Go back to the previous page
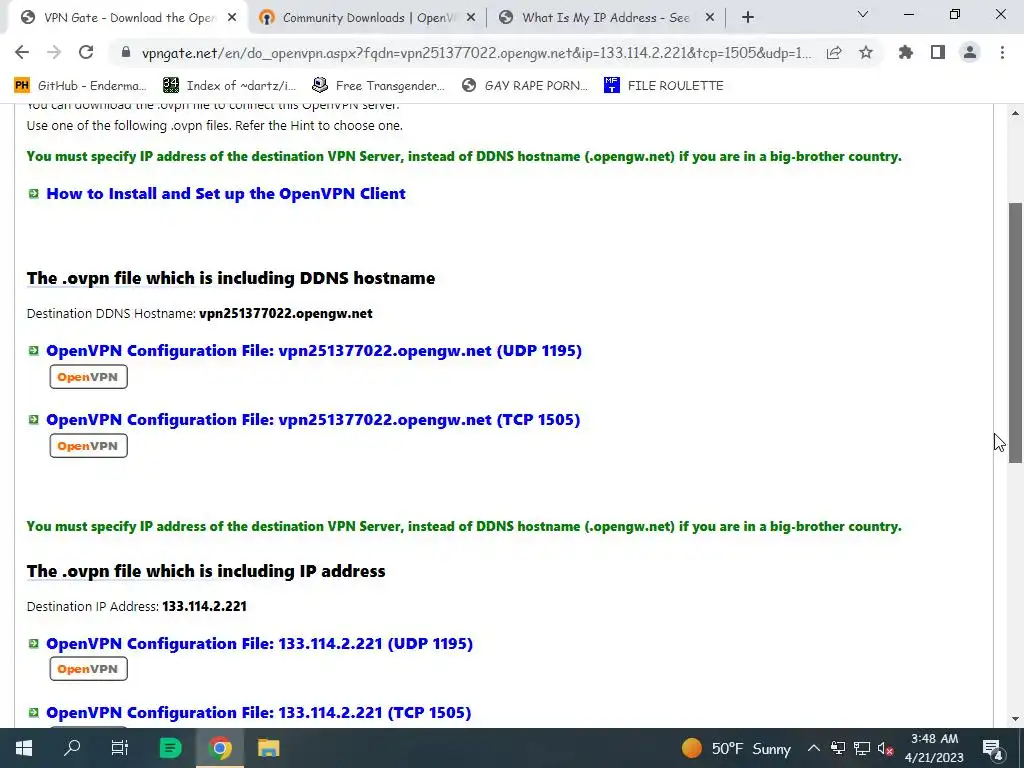This screenshot has height=768, width=1024. [x=22, y=52]
